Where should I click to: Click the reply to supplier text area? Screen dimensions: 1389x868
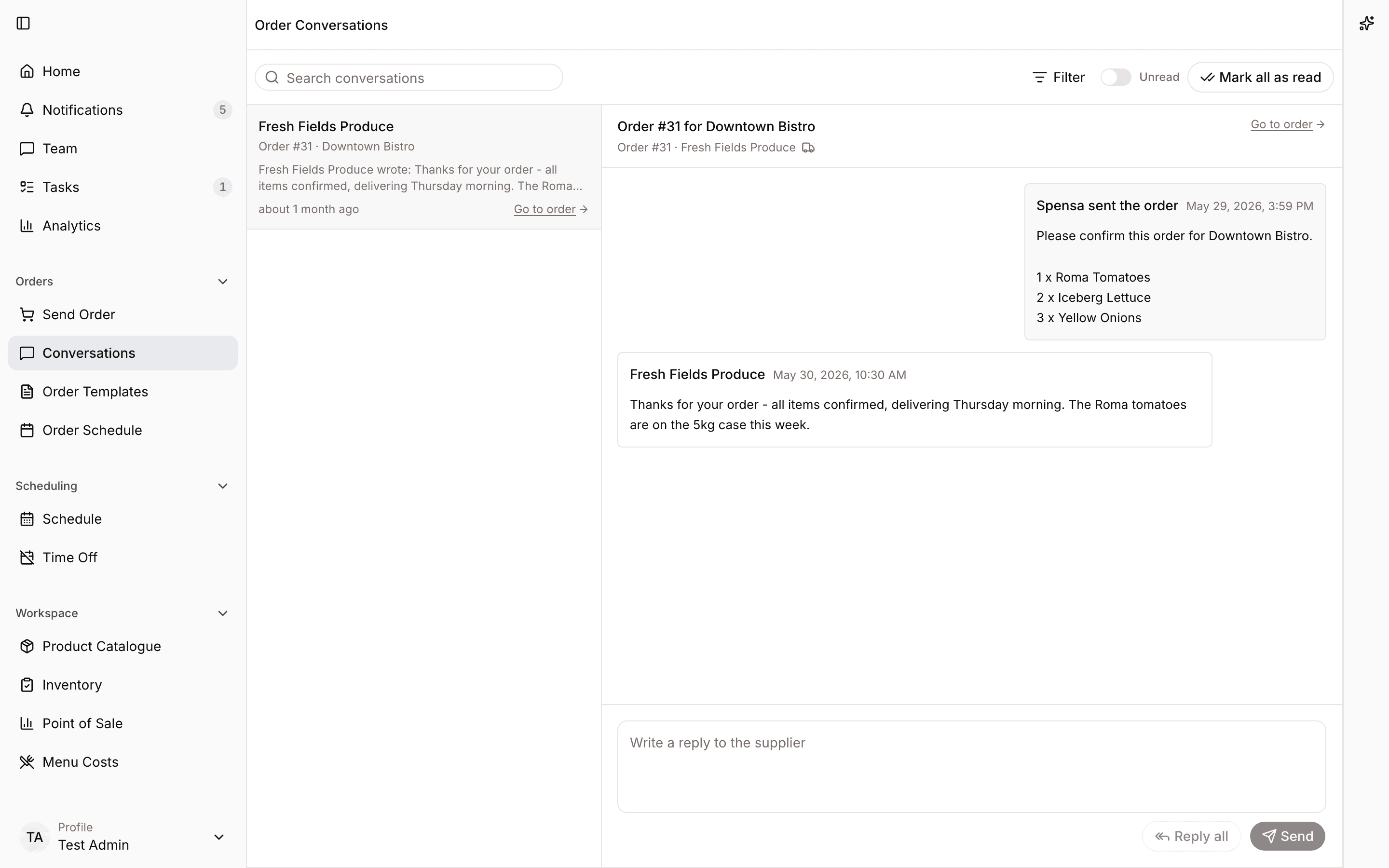[971, 766]
